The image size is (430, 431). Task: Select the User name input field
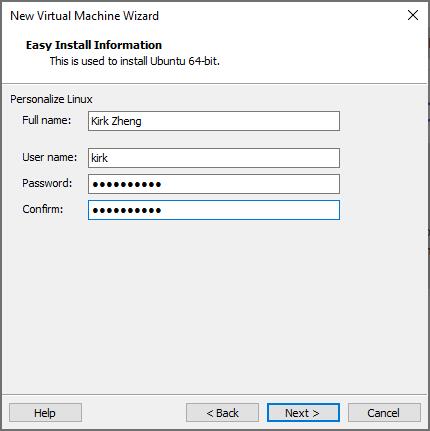(x=214, y=158)
